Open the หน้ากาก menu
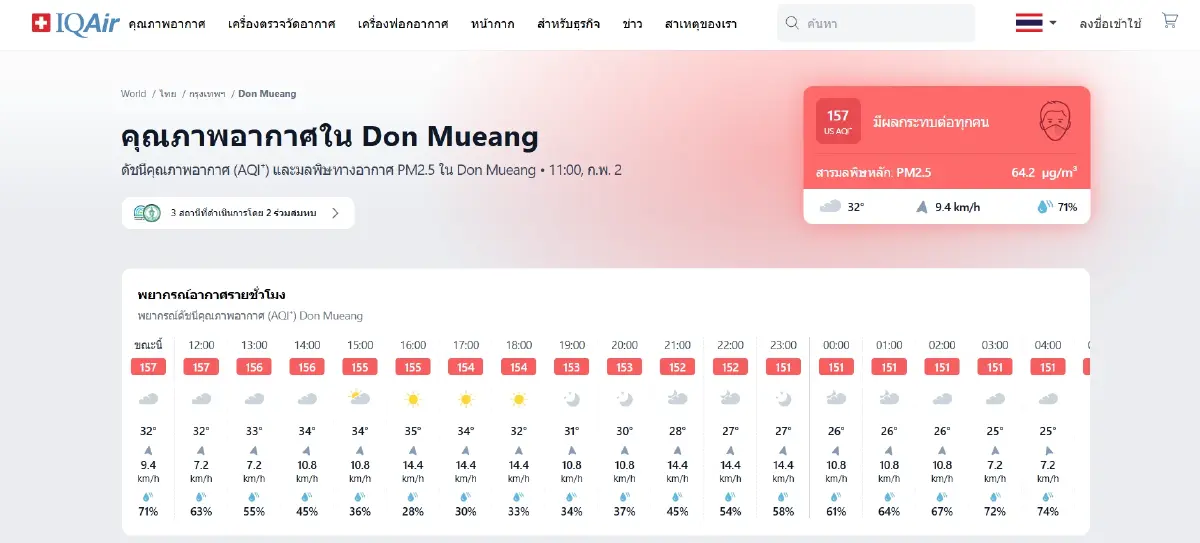1200x543 pixels. click(x=492, y=23)
